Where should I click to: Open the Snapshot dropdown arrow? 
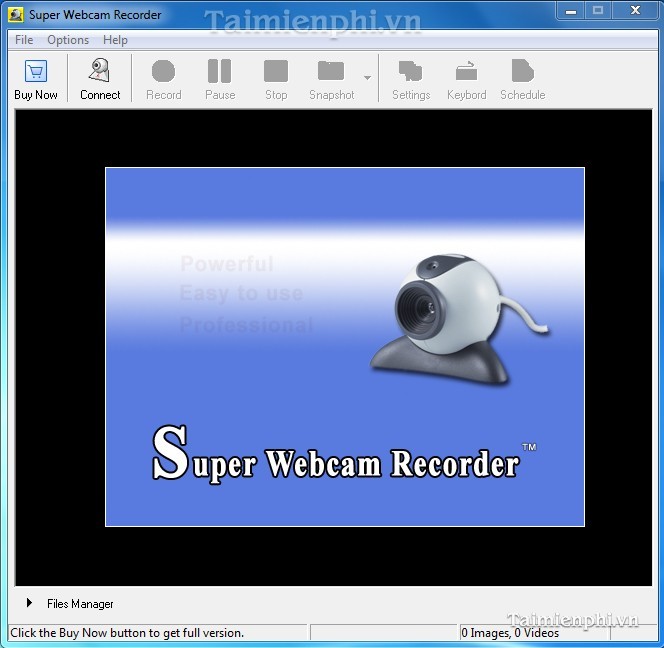click(367, 78)
